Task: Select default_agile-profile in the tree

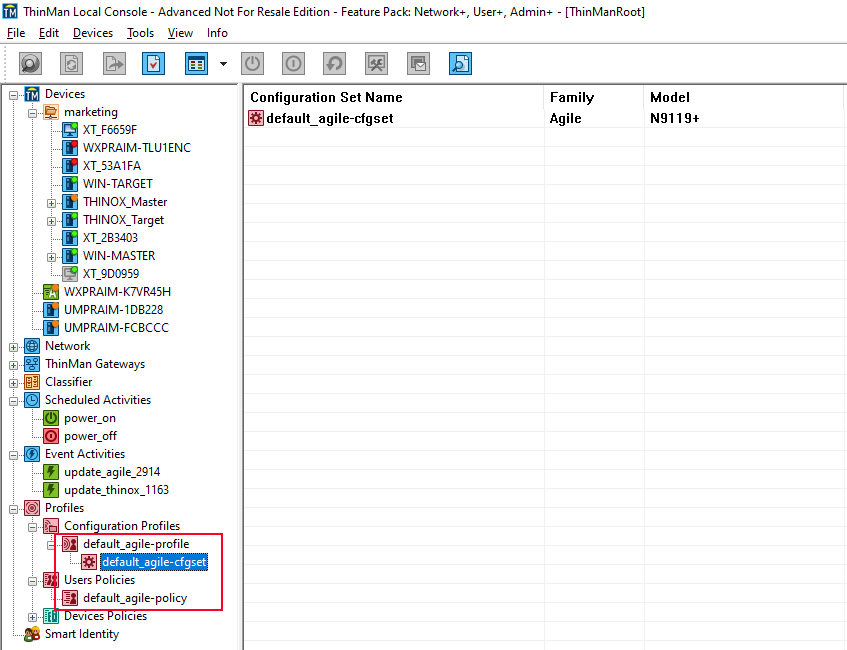Action: pyautogui.click(x=136, y=544)
